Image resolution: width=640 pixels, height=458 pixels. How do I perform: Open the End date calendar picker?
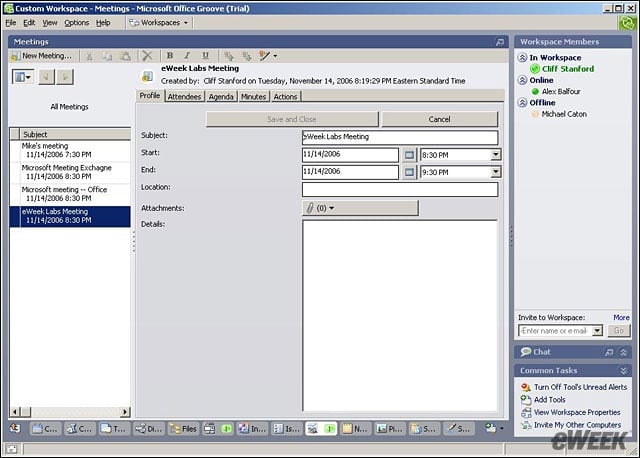[409, 172]
